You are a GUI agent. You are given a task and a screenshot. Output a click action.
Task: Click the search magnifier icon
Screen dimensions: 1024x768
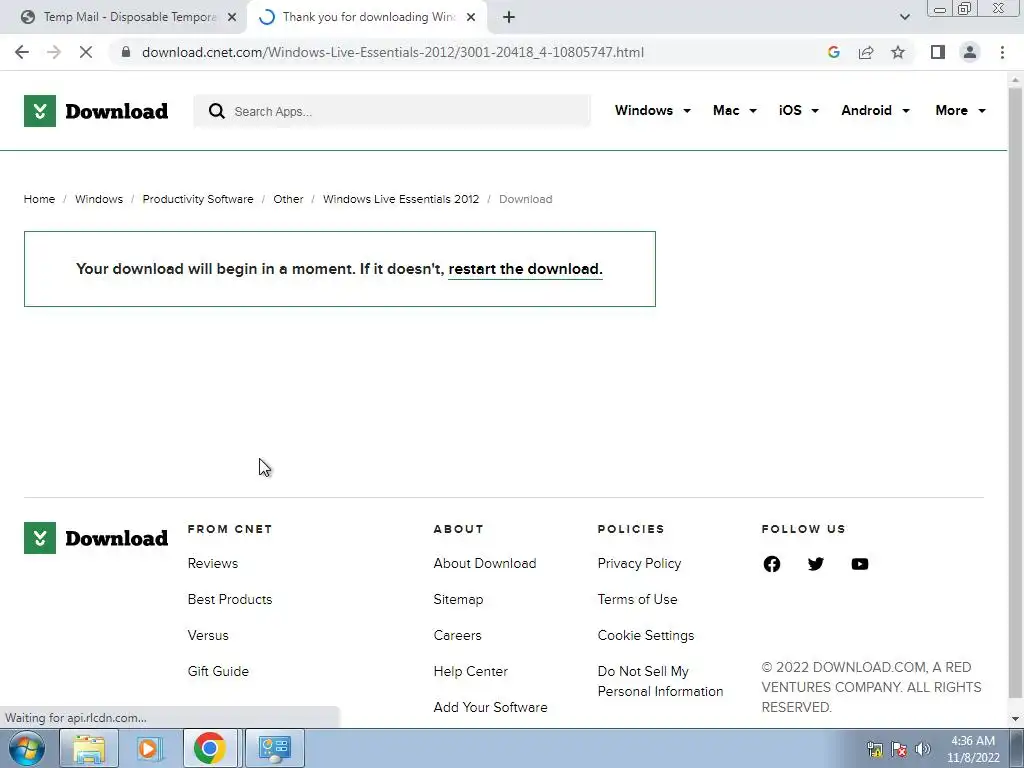[217, 111]
